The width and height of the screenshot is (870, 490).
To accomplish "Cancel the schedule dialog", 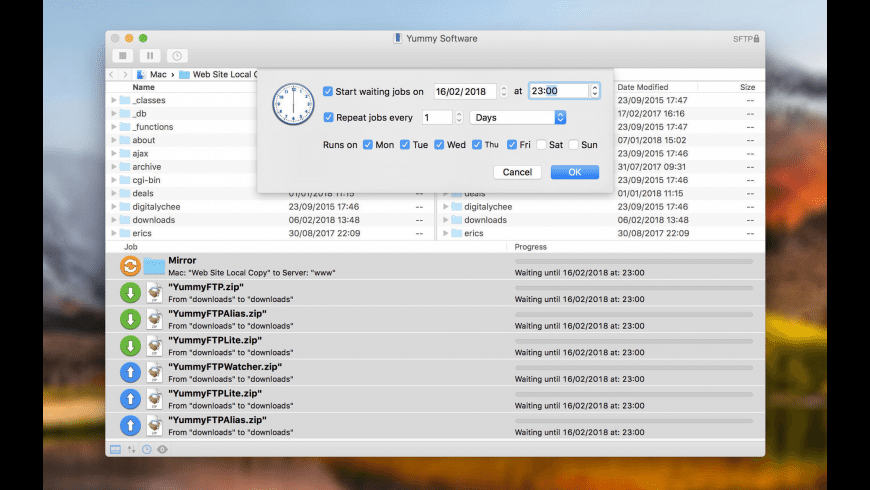I will click(x=517, y=172).
